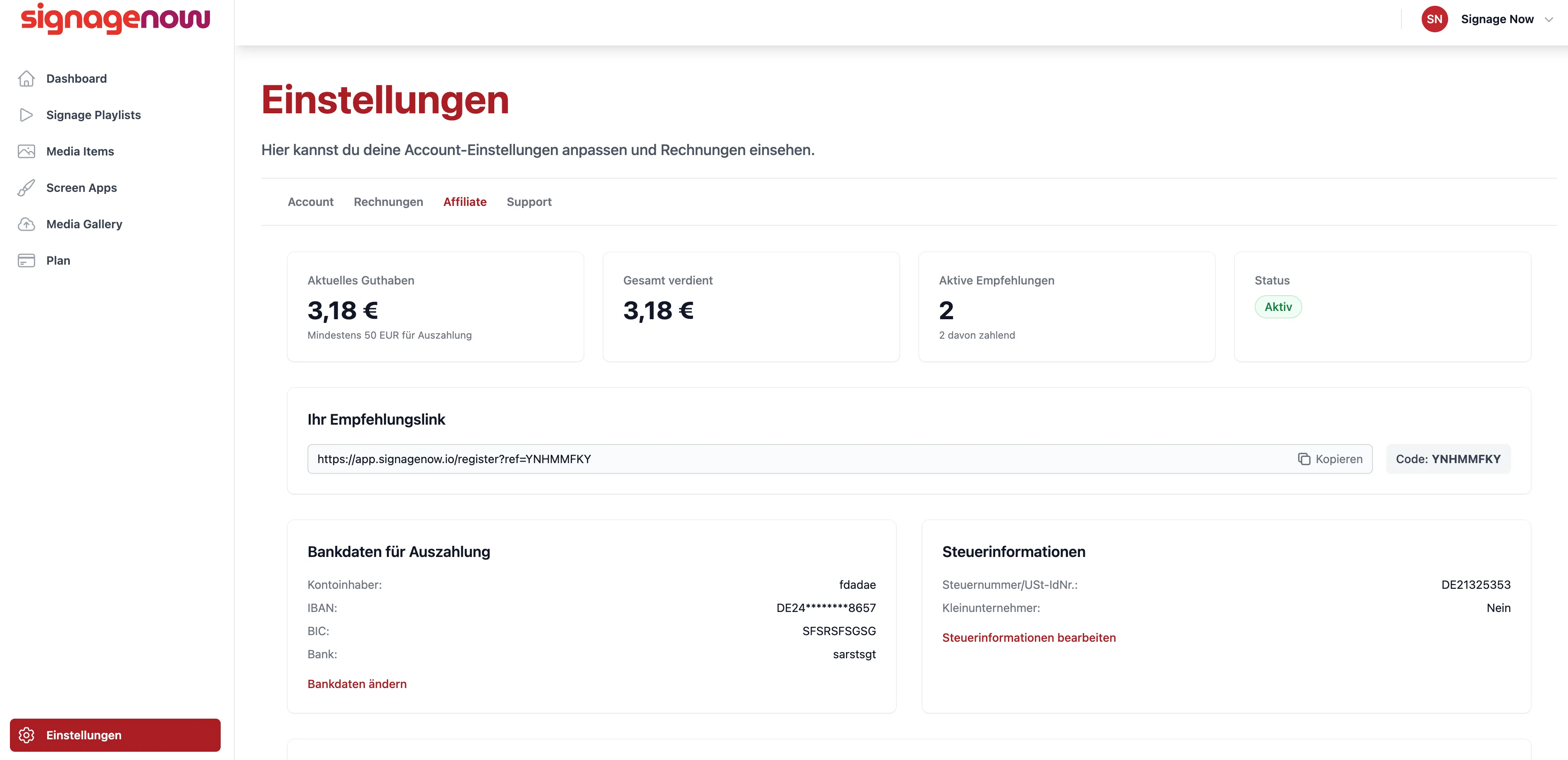
Task: Click the copy icon next to Kopieren
Action: pyautogui.click(x=1304, y=459)
